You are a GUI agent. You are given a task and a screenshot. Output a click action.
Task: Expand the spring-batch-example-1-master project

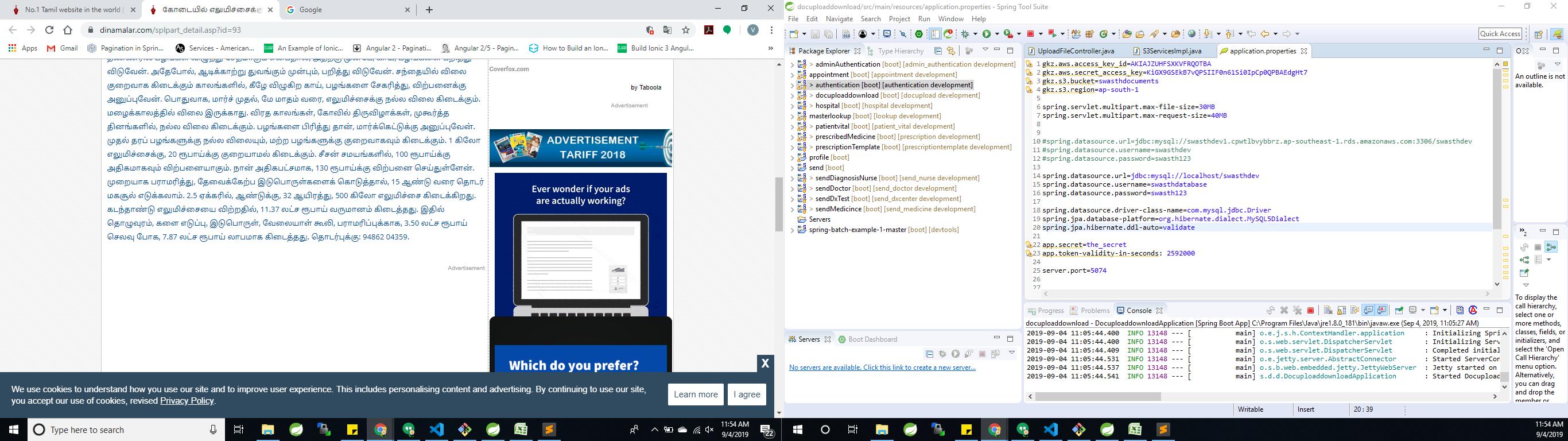791,230
